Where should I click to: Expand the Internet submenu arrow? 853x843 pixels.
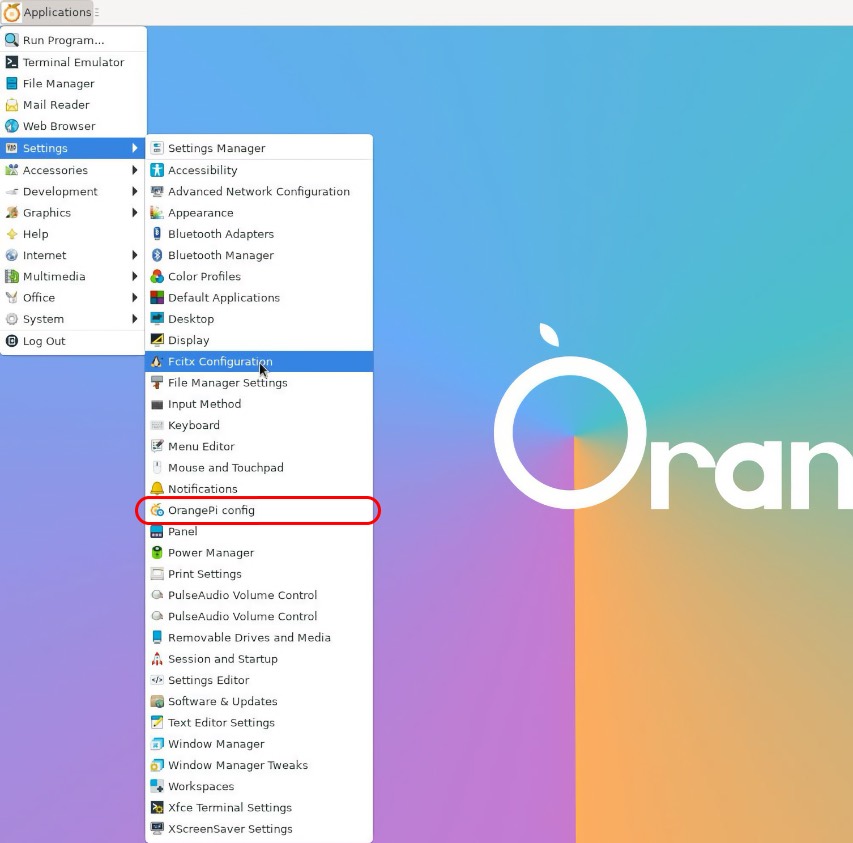click(x=134, y=255)
